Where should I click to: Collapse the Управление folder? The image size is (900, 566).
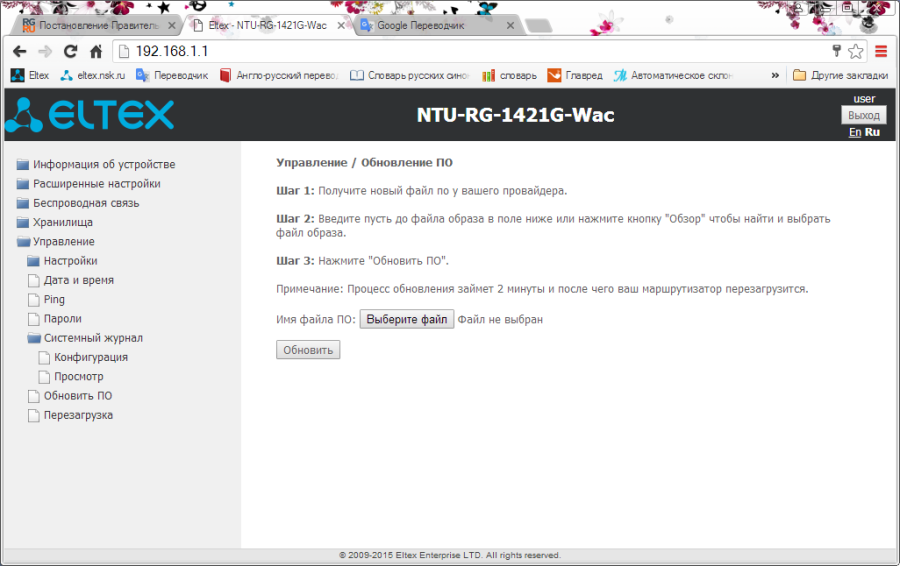56,242
